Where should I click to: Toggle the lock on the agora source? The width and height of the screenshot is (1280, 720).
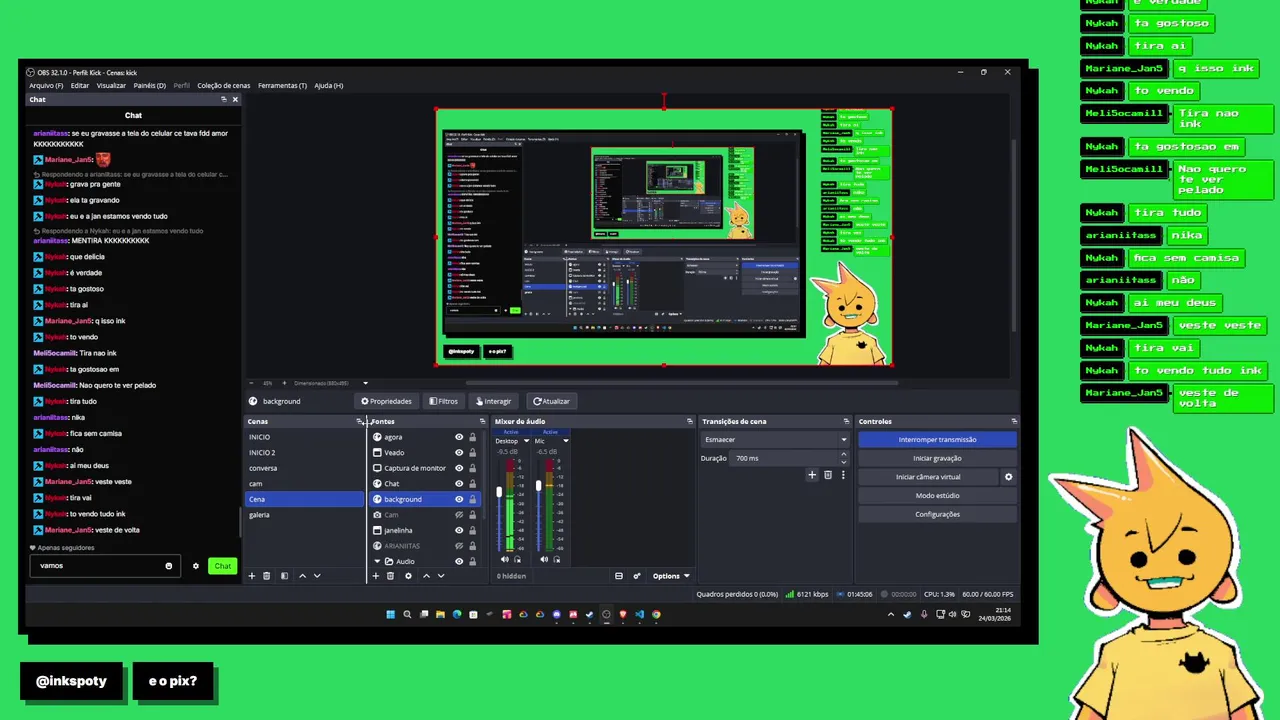(472, 437)
